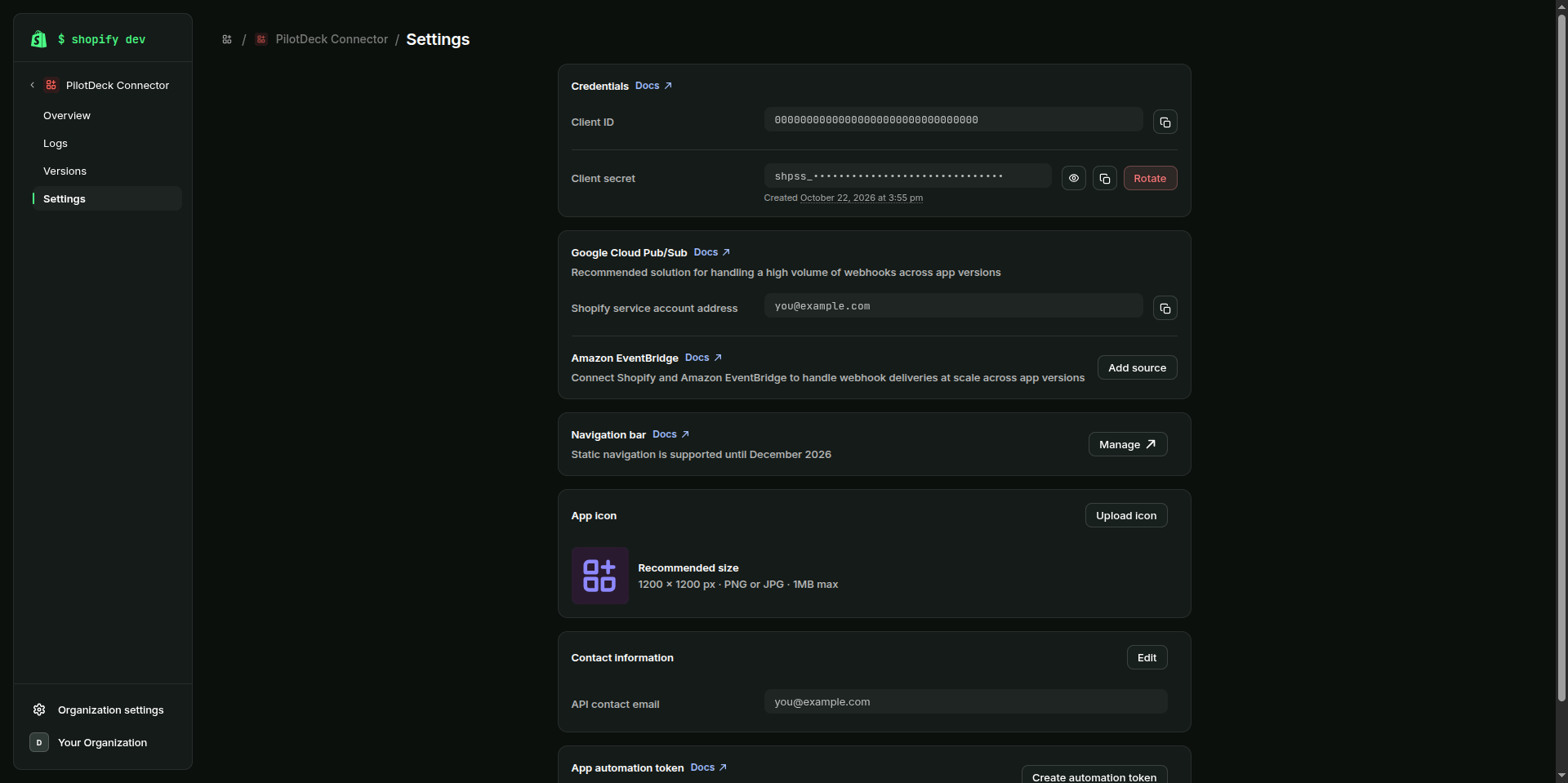1568x783 pixels.
Task: Click the Shopify bag logo icon
Action: [x=38, y=39]
